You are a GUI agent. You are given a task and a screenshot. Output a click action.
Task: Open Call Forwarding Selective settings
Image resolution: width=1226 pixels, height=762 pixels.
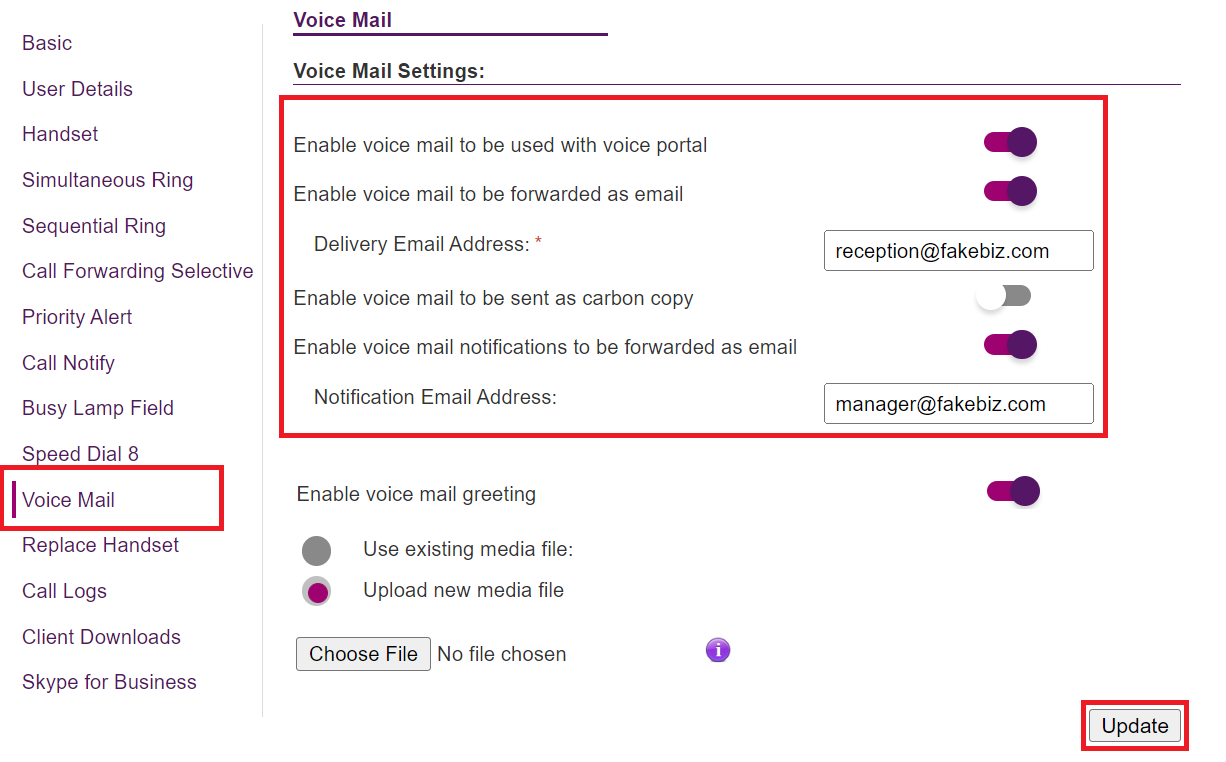[137, 271]
